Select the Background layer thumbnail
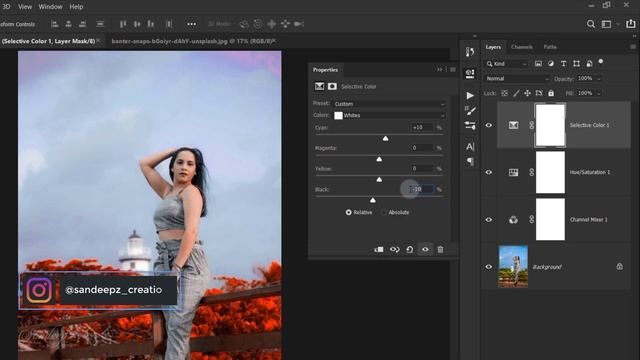640x360 pixels. [x=513, y=267]
